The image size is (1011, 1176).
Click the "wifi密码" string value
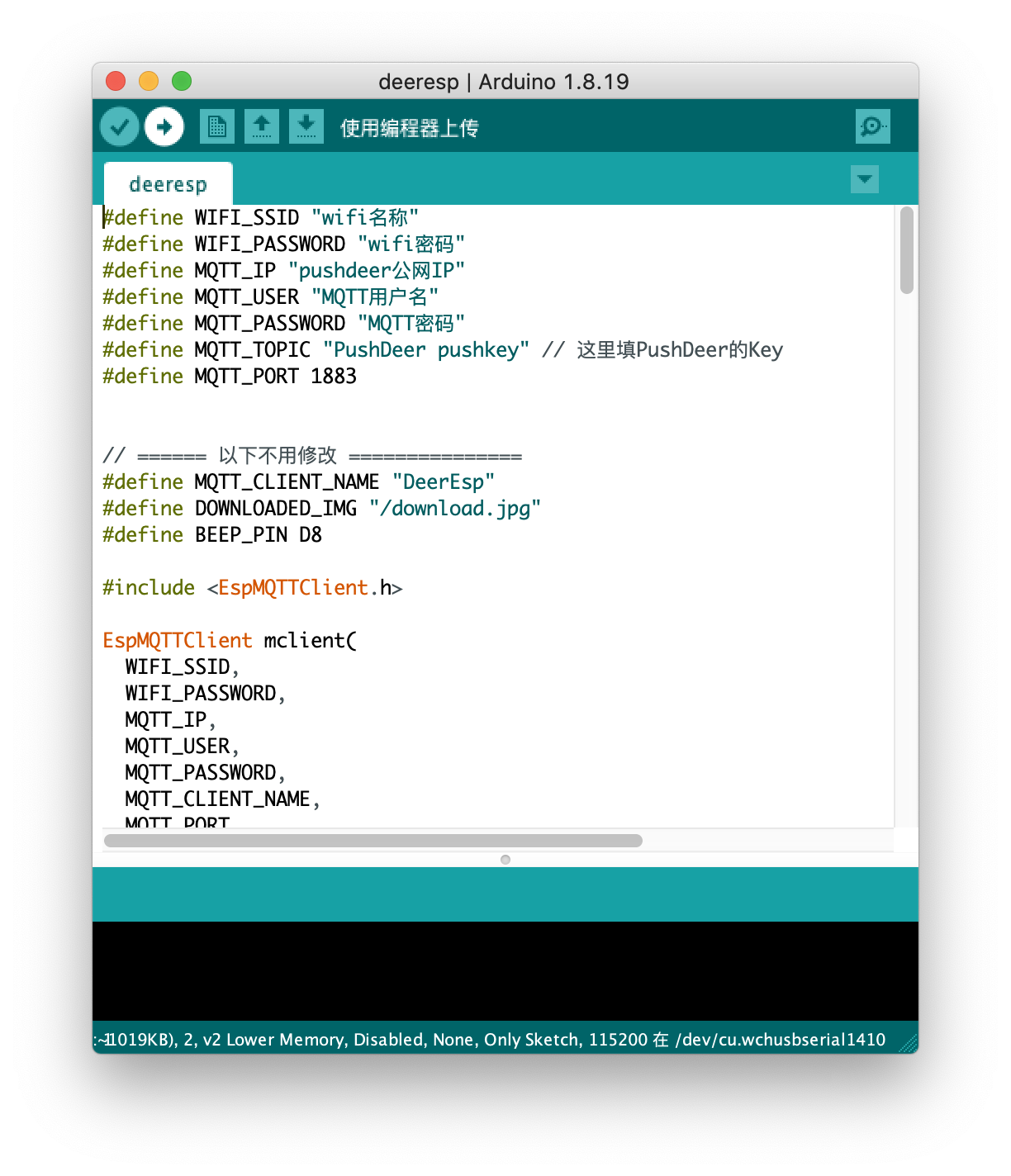pyautogui.click(x=411, y=244)
